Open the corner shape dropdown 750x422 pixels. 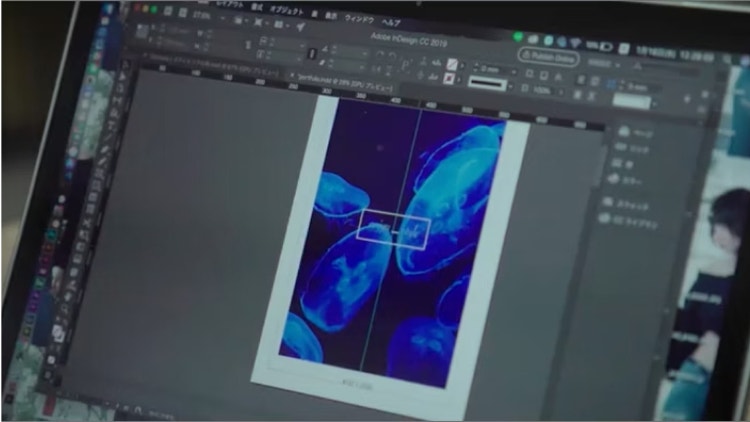pos(632,101)
